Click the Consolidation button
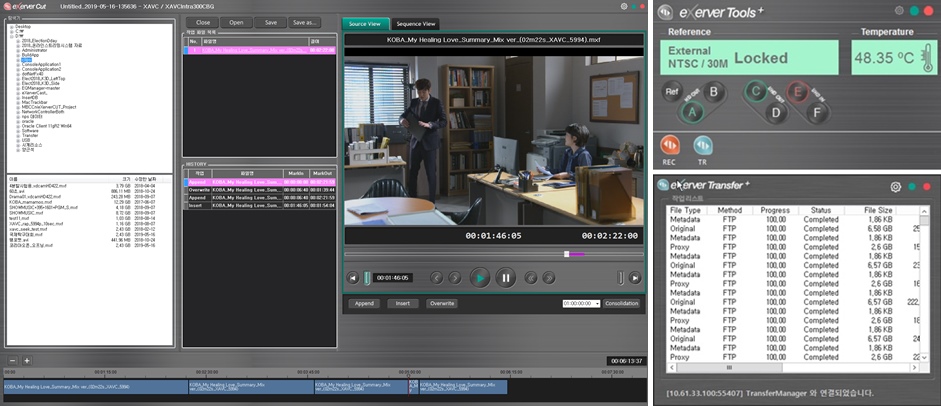The width and height of the screenshot is (941, 406). [621, 303]
